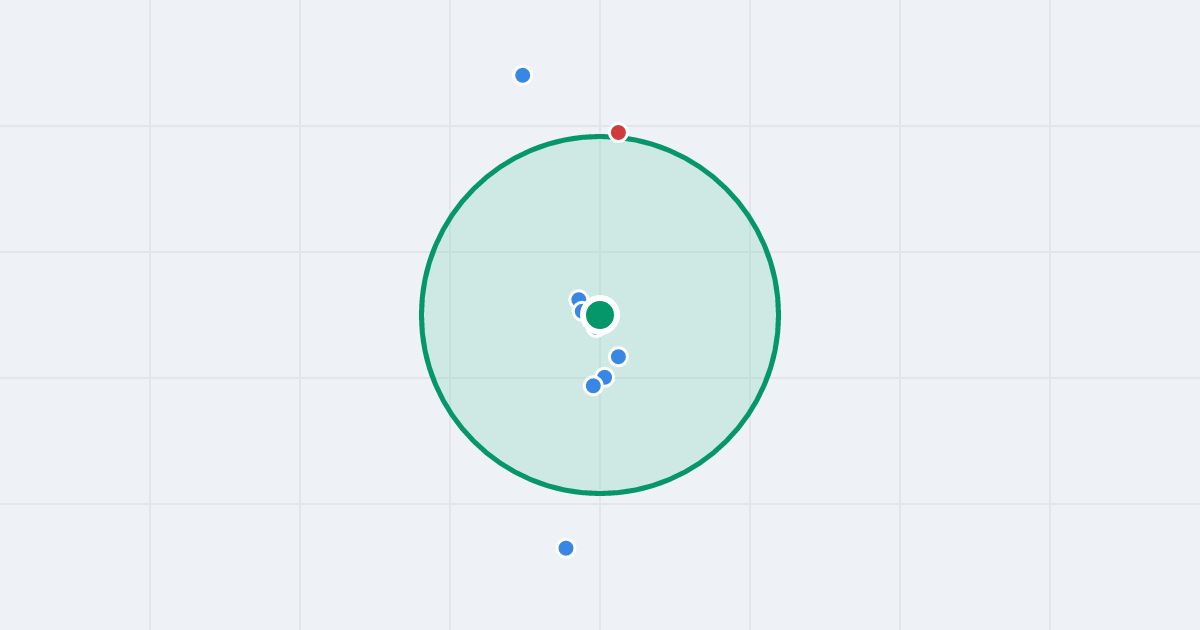Select the large green center marker

pyautogui.click(x=600, y=315)
